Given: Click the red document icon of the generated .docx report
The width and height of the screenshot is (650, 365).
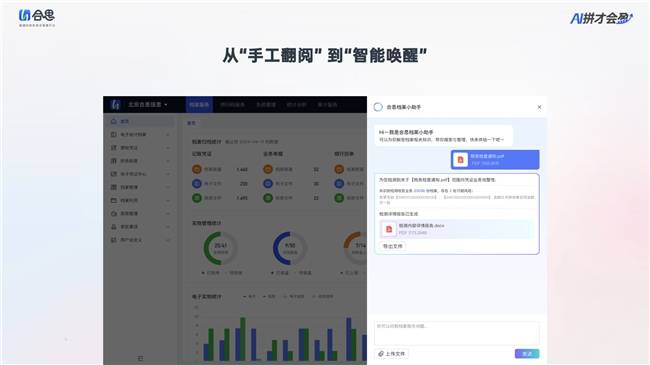Looking at the screenshot, I should pyautogui.click(x=389, y=229).
